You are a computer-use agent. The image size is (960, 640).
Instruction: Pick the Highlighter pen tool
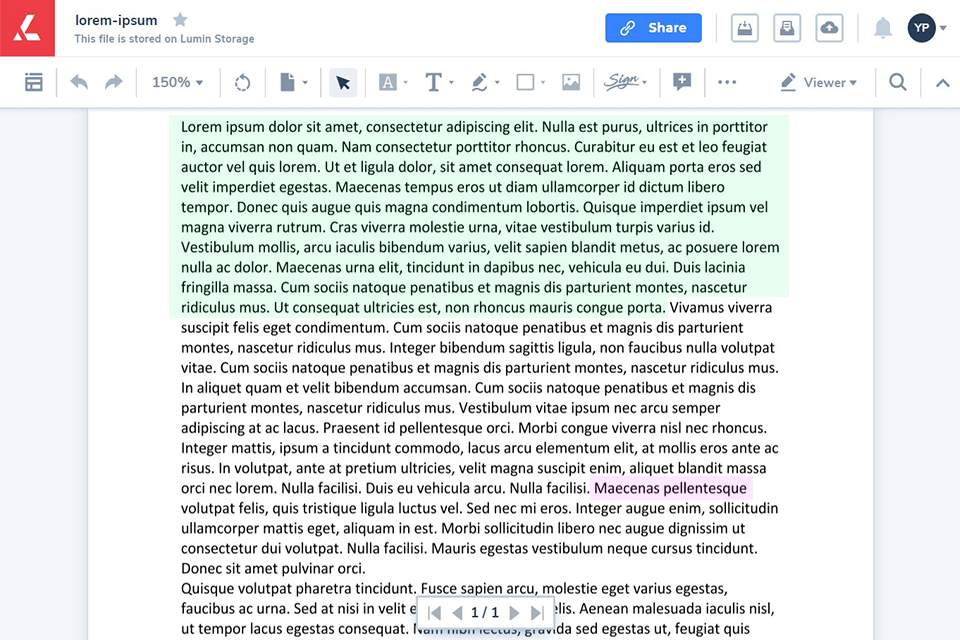click(481, 82)
